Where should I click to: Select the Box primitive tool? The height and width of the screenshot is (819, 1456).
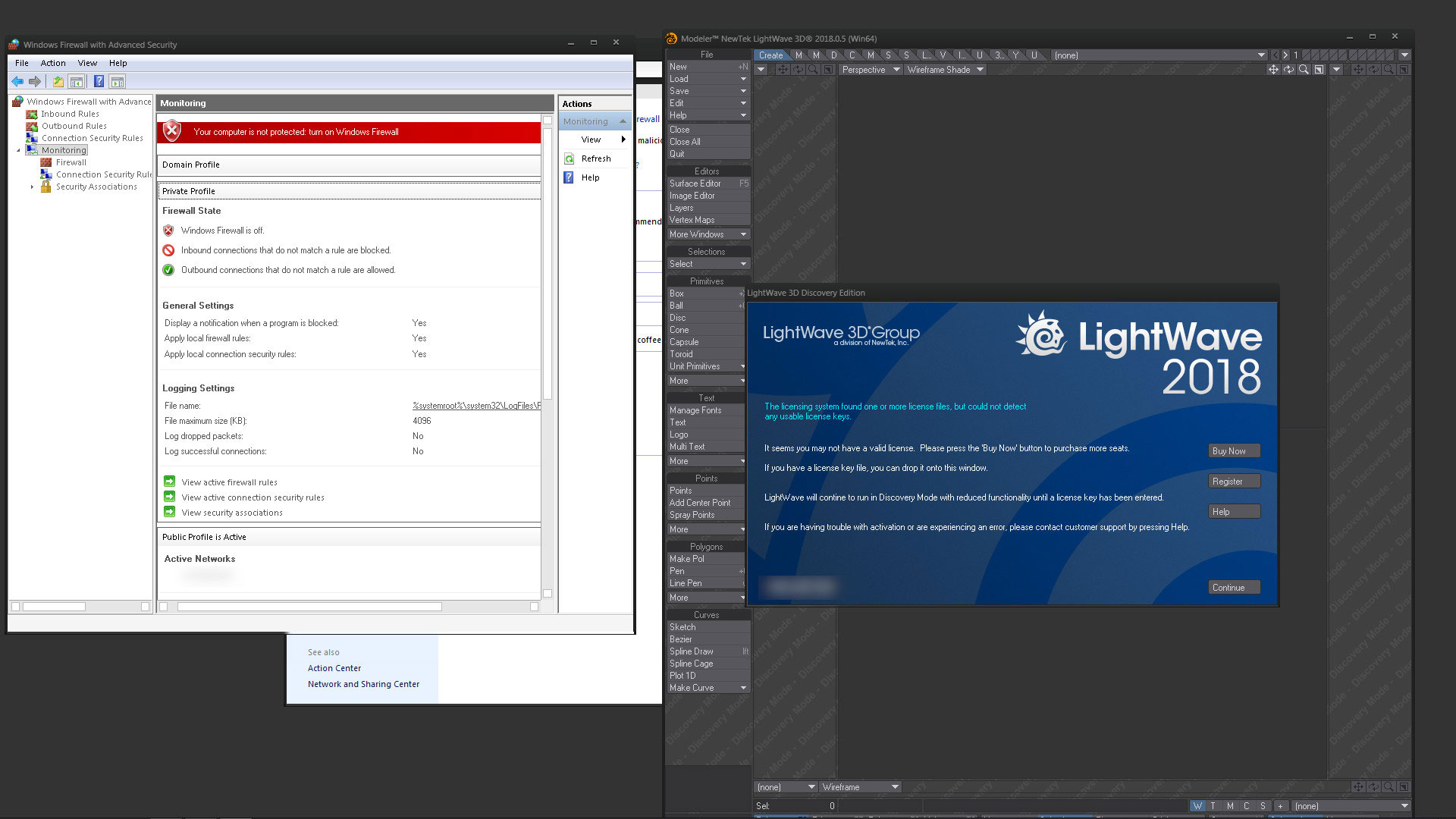(705, 293)
